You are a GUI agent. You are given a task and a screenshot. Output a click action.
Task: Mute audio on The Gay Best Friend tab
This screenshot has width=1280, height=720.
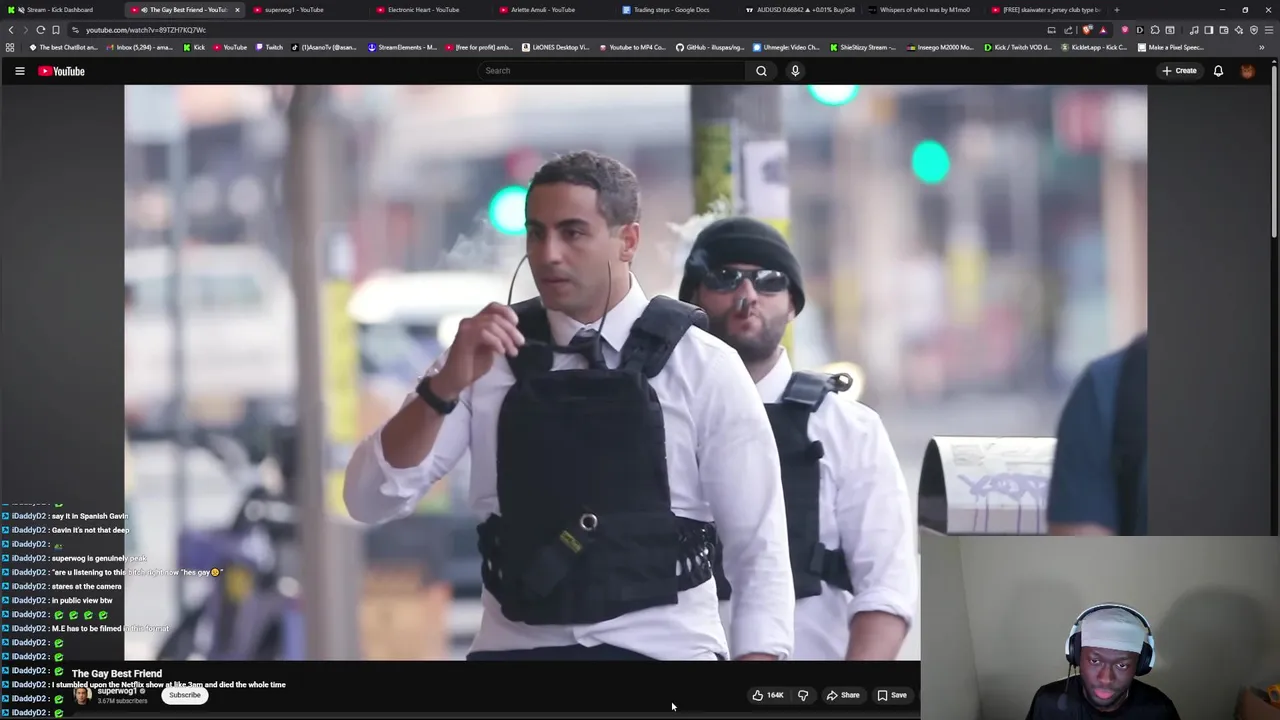point(144,10)
